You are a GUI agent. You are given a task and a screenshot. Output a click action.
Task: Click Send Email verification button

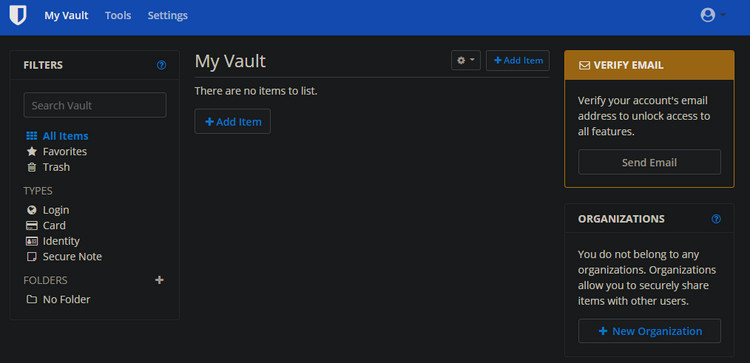pyautogui.click(x=650, y=163)
